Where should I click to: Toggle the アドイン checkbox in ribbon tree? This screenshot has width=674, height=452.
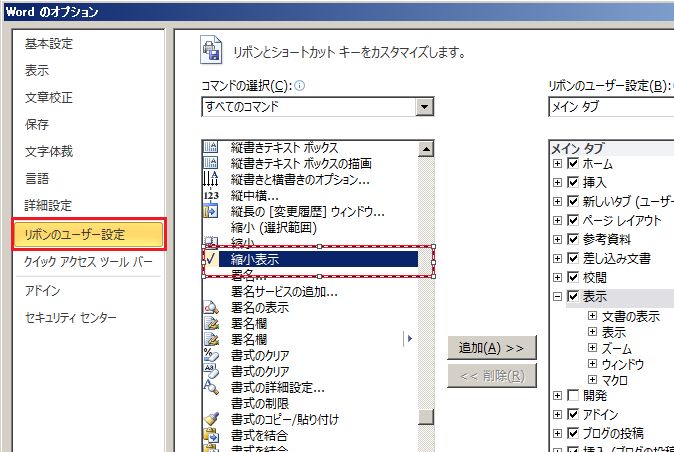tap(573, 414)
